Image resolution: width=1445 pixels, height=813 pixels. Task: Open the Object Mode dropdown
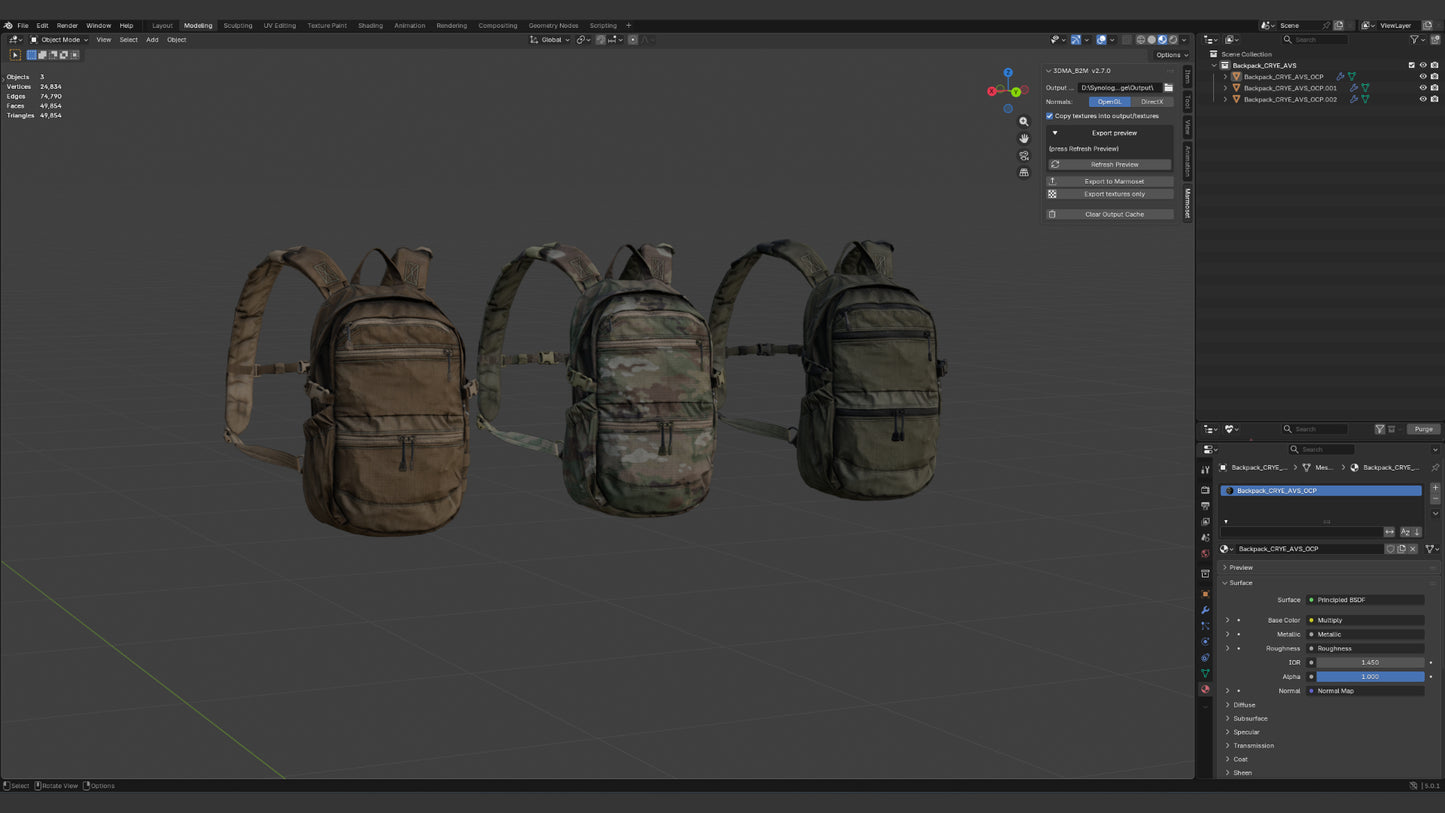pyautogui.click(x=59, y=40)
